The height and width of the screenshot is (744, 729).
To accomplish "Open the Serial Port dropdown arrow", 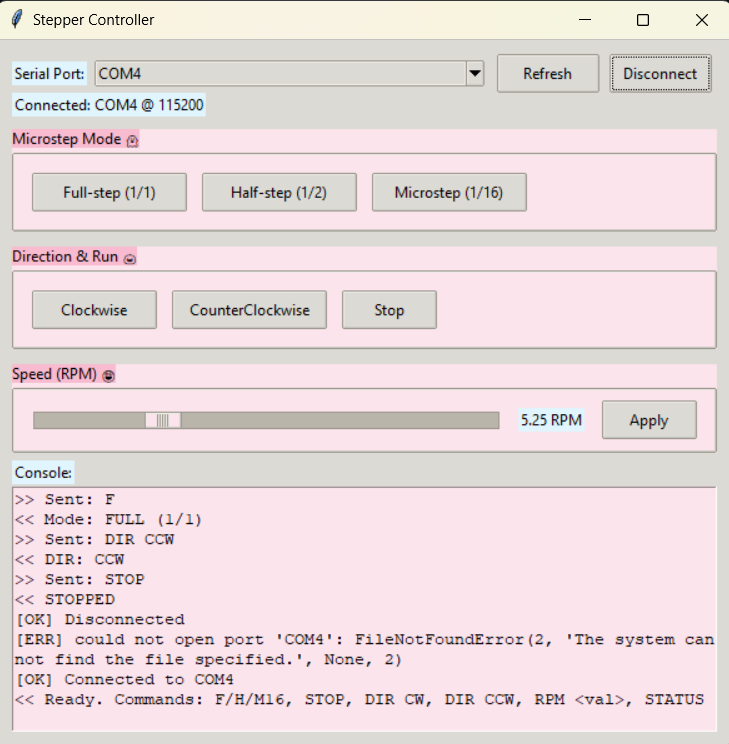I will [475, 73].
